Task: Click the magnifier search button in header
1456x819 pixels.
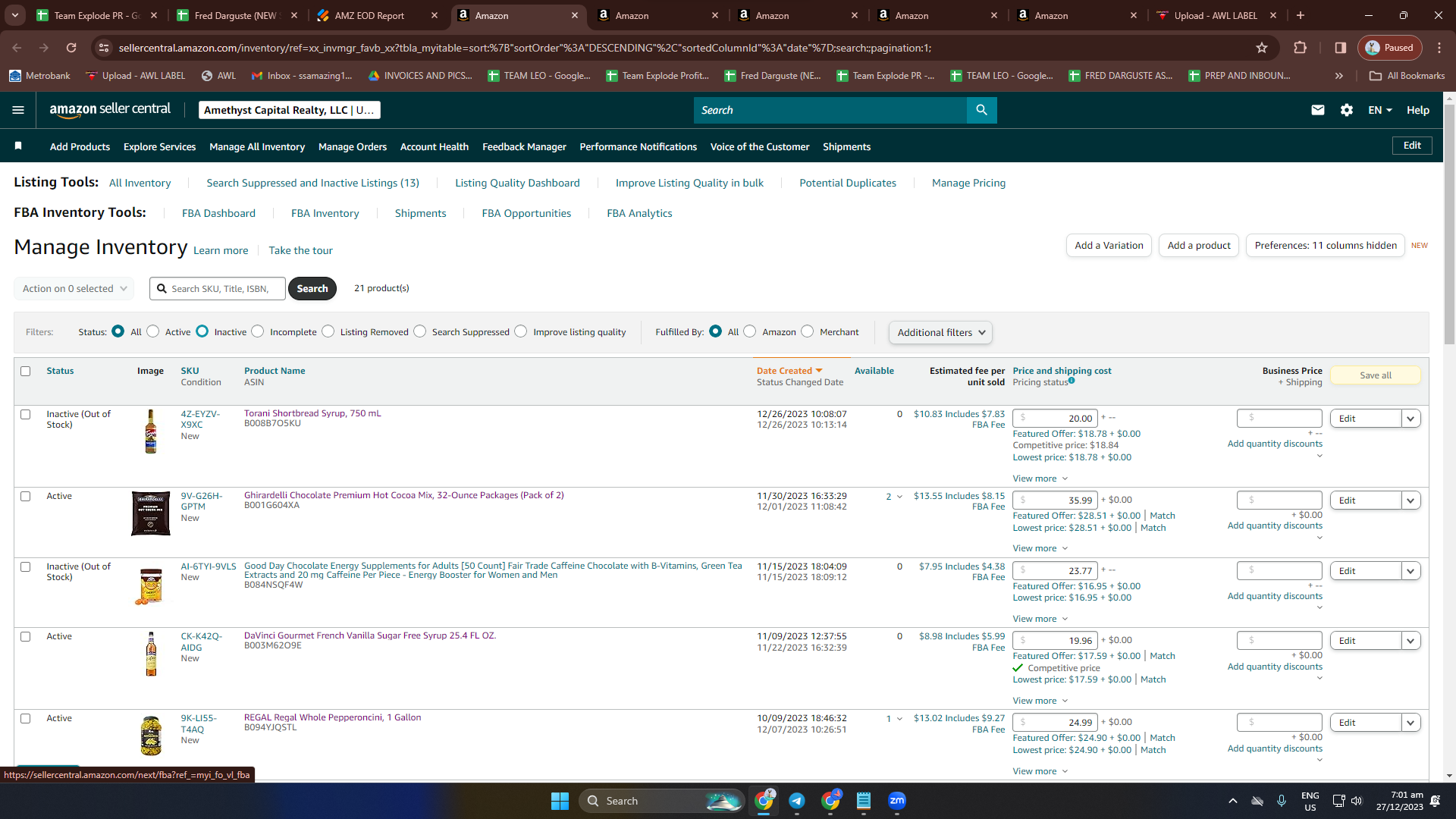Action: [x=981, y=110]
